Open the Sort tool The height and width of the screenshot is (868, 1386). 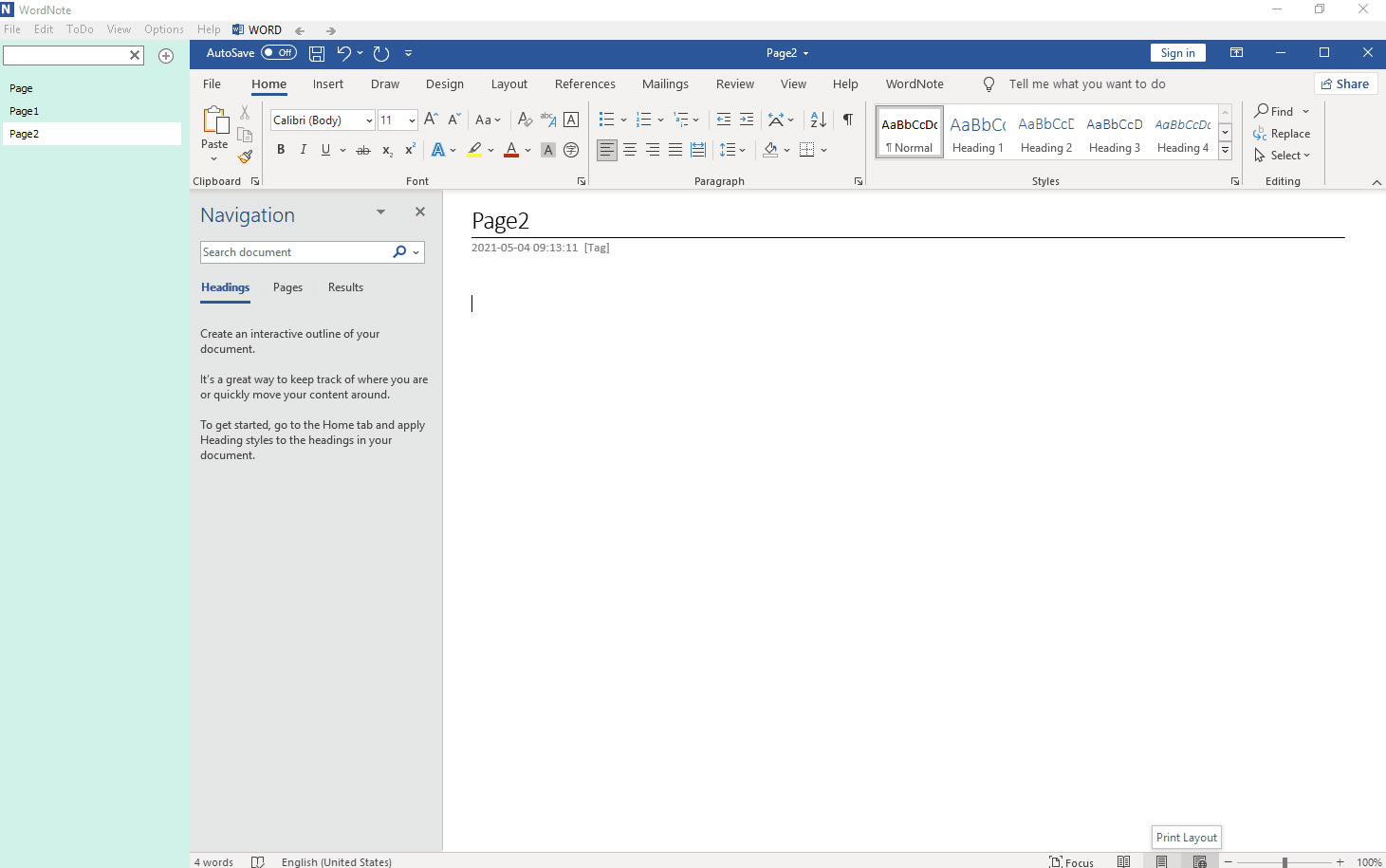(816, 120)
